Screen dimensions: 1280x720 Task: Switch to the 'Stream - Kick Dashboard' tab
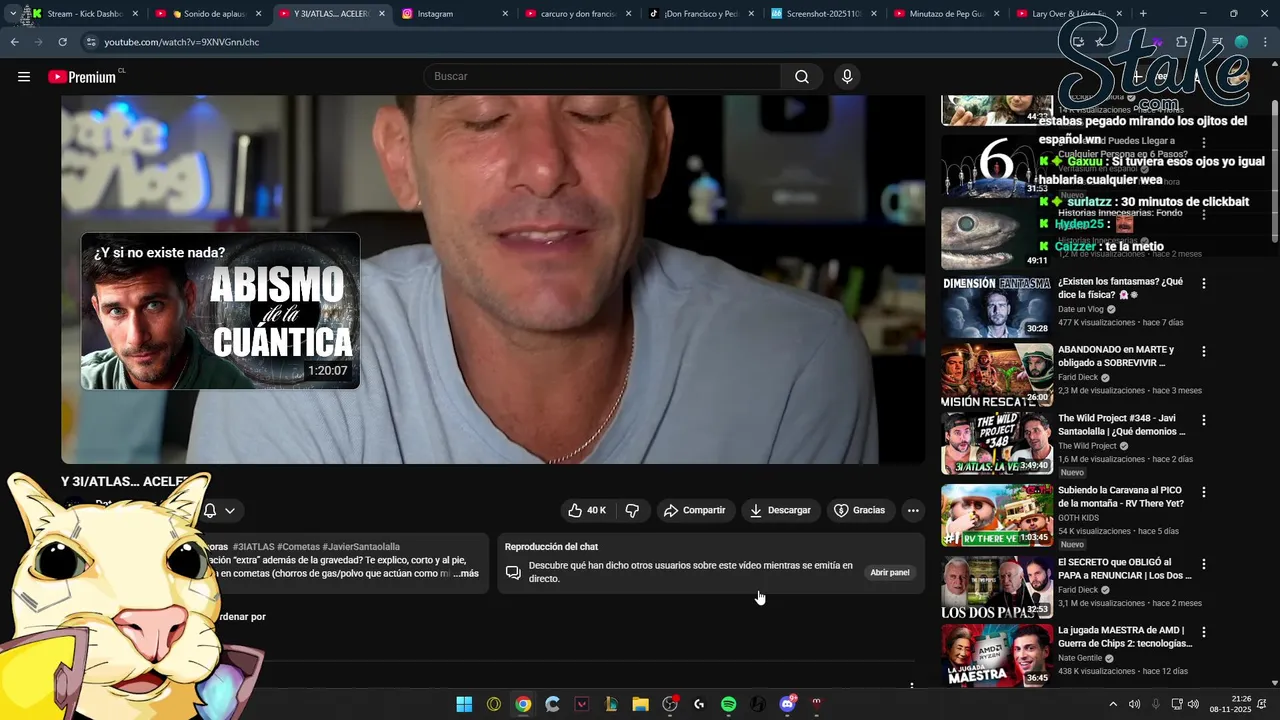84,14
